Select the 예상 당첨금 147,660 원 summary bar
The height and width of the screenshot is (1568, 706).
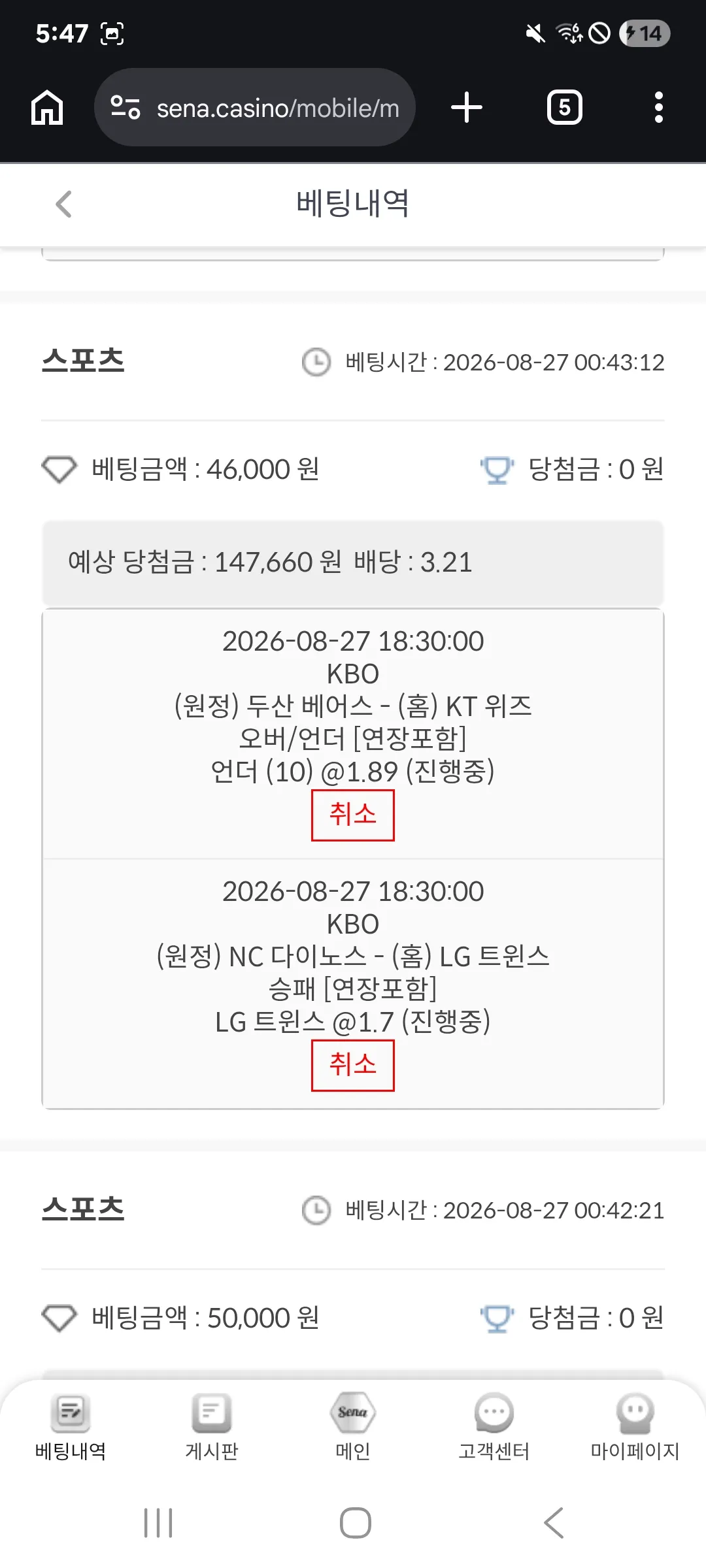pos(353,563)
